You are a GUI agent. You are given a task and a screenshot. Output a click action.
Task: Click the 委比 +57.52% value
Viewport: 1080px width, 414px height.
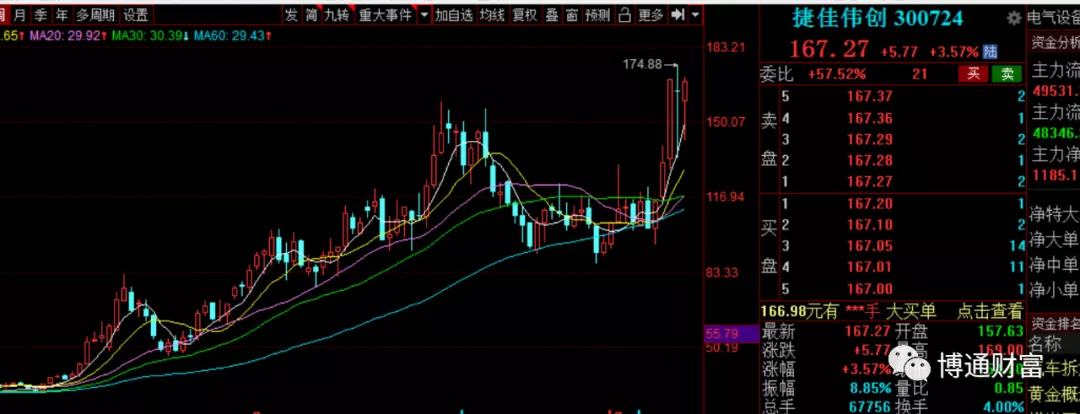coord(837,74)
